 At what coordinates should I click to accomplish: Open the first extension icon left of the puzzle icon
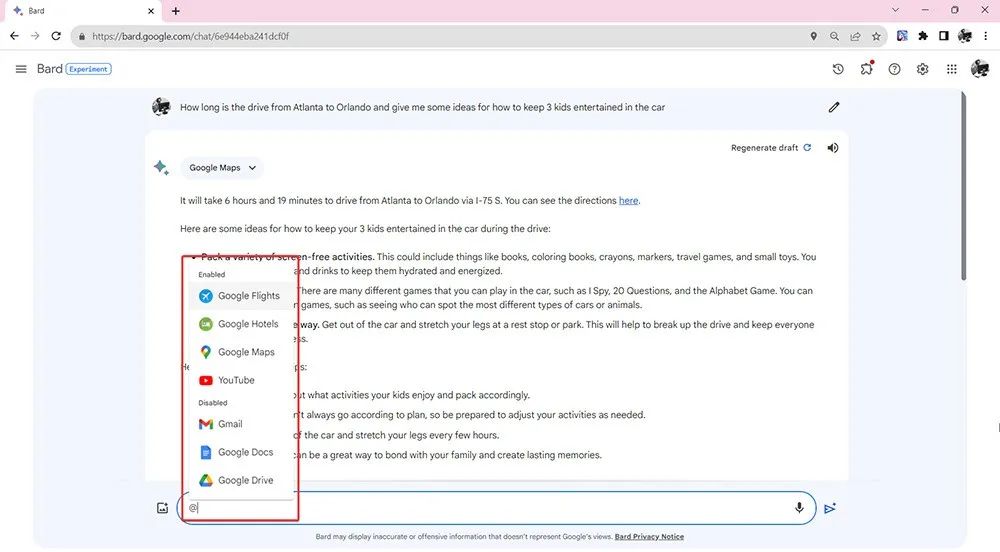[902, 36]
